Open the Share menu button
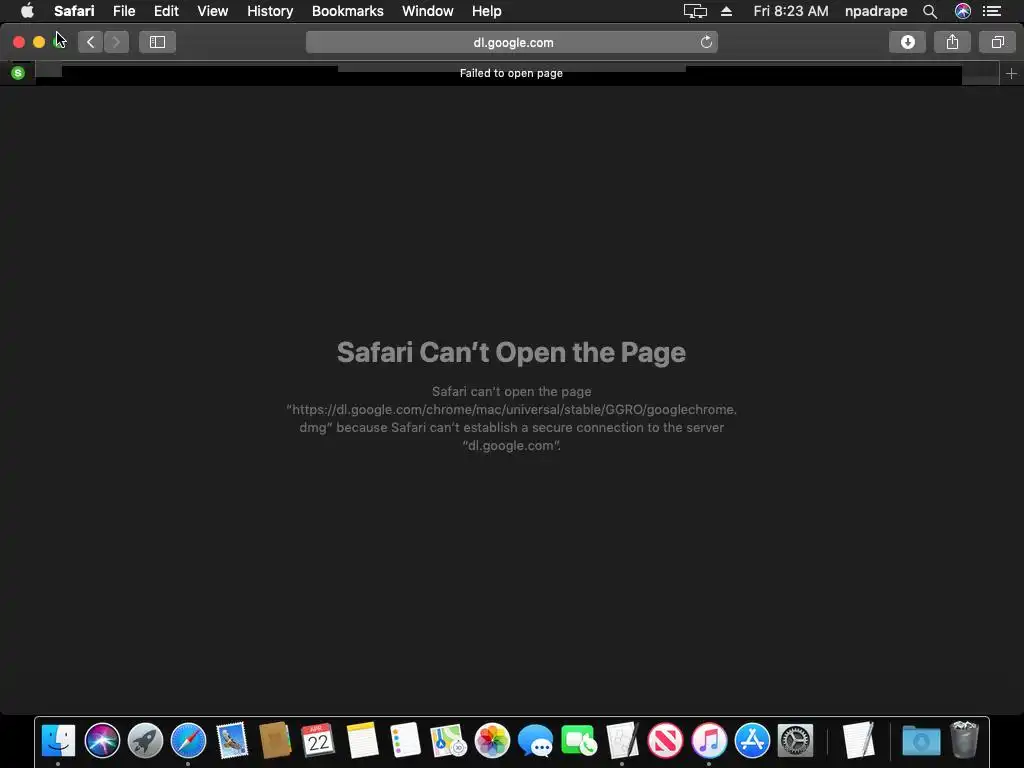Screen dimensions: 1024x768 coord(952,42)
